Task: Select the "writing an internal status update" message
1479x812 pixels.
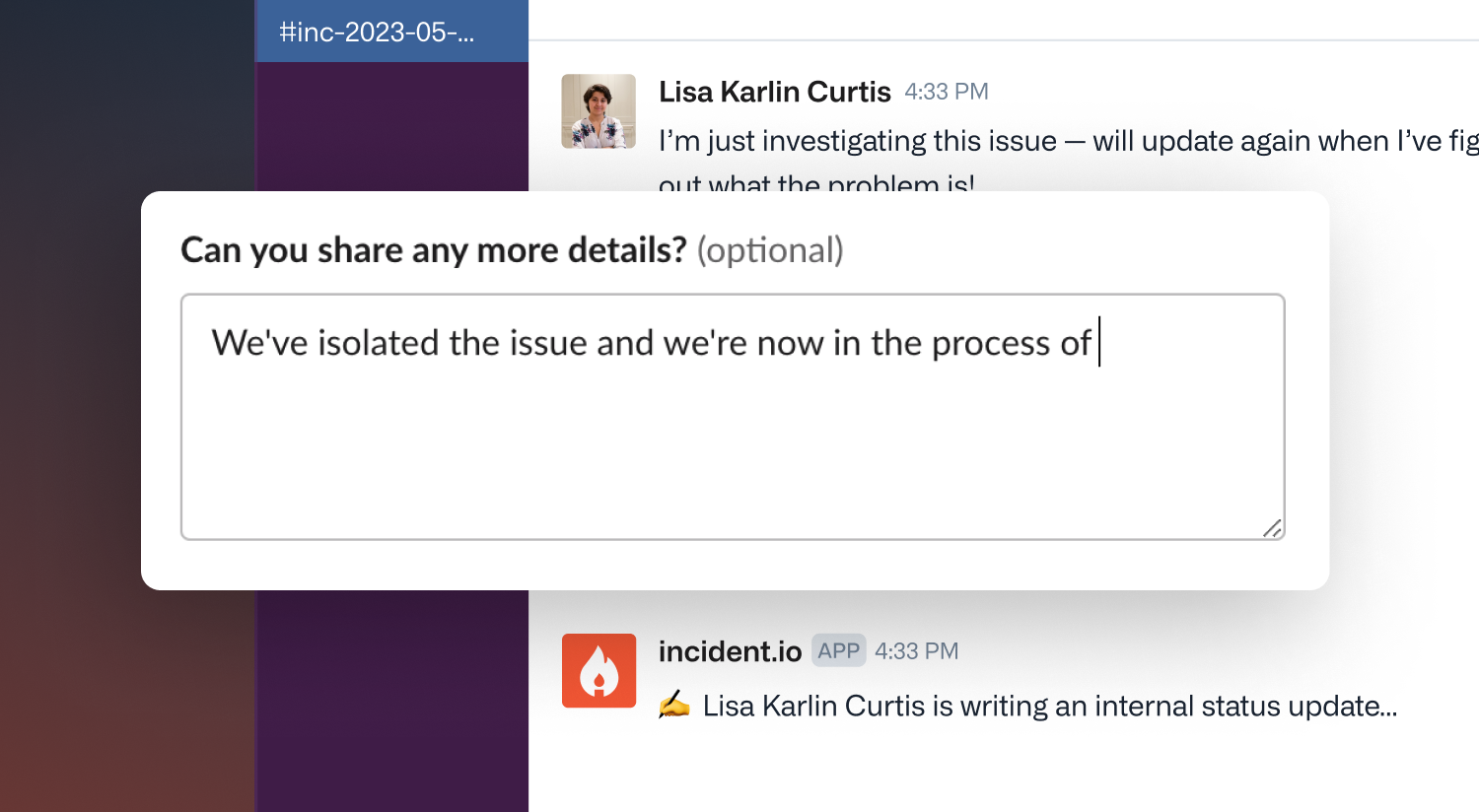Action: coord(1050,706)
